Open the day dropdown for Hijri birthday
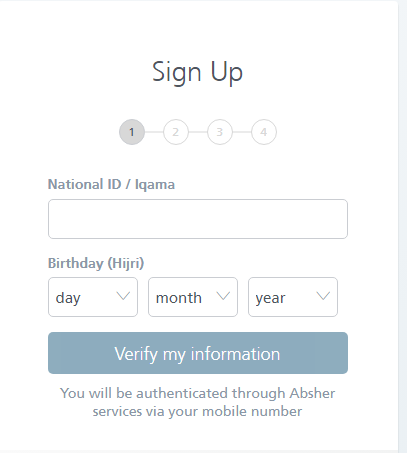This screenshot has width=407, height=453. point(93,297)
